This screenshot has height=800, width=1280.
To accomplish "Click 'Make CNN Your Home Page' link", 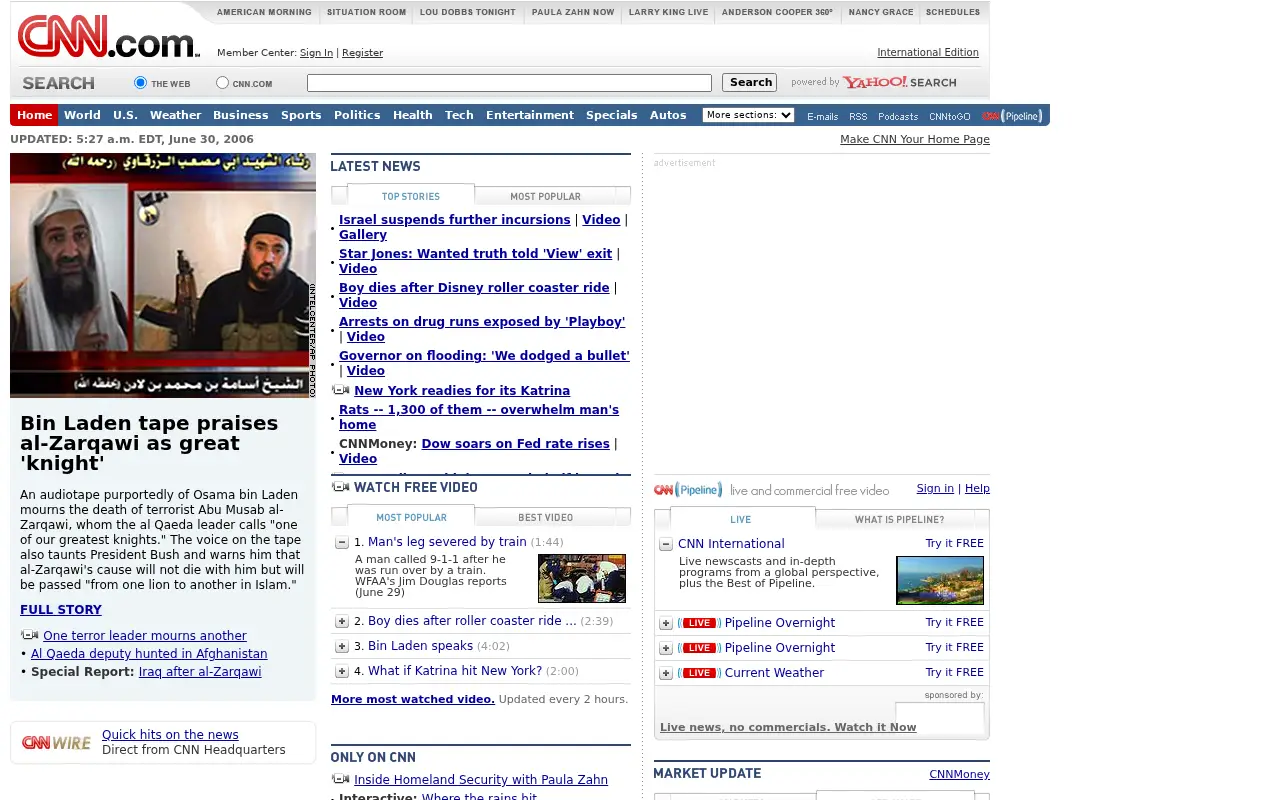I will tap(915, 139).
